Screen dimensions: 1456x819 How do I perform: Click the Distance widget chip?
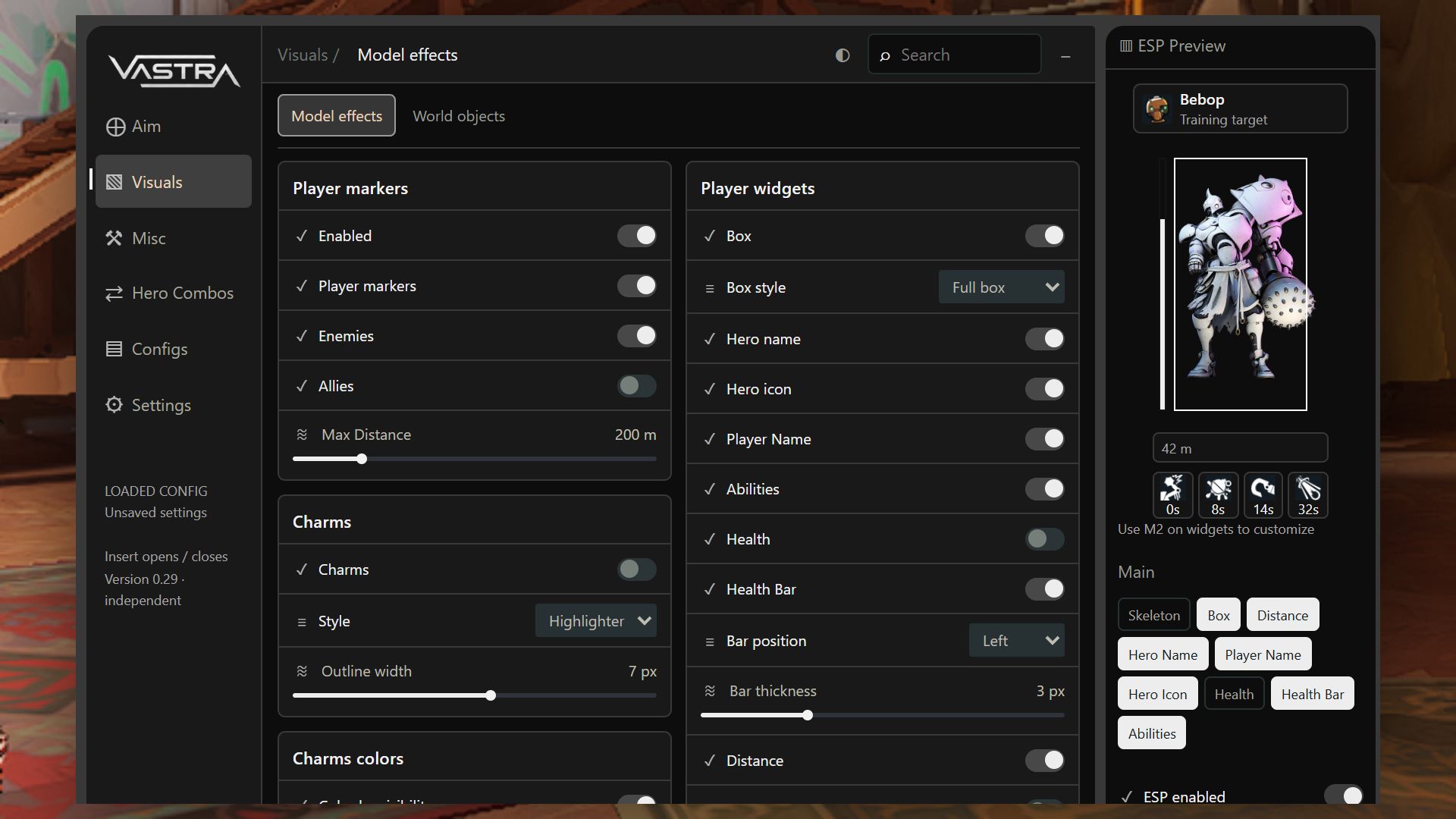(1282, 615)
